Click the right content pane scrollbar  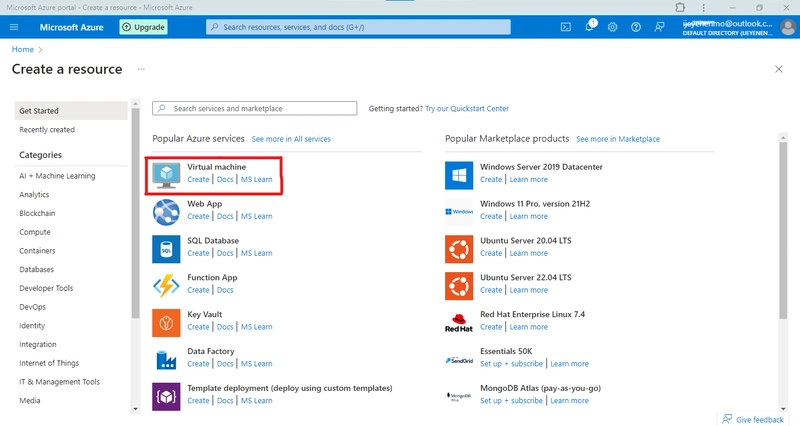tap(783, 231)
